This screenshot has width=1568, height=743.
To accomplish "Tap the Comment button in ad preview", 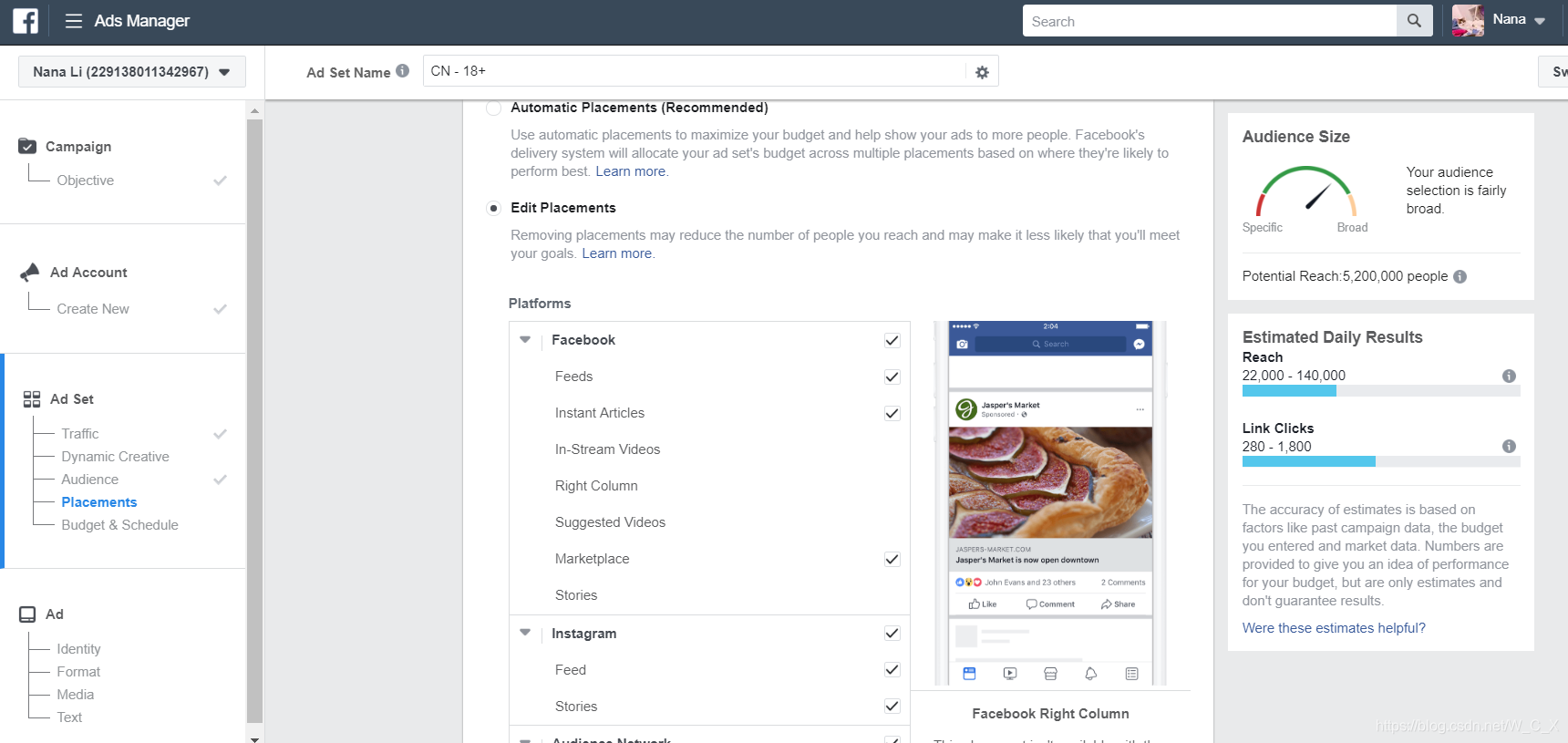I will click(1050, 604).
